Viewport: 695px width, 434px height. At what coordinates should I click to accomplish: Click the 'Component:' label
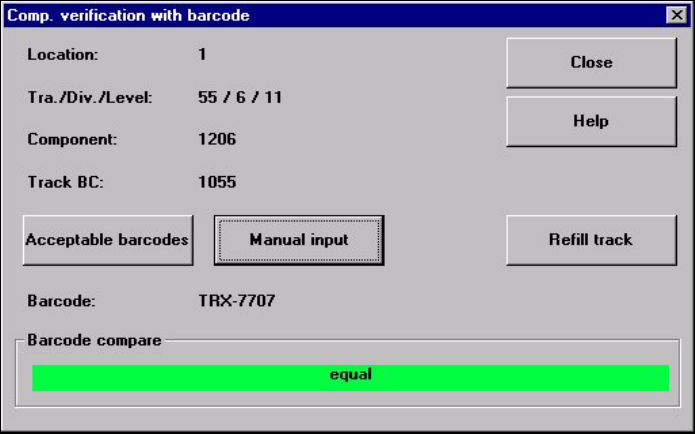(72, 139)
